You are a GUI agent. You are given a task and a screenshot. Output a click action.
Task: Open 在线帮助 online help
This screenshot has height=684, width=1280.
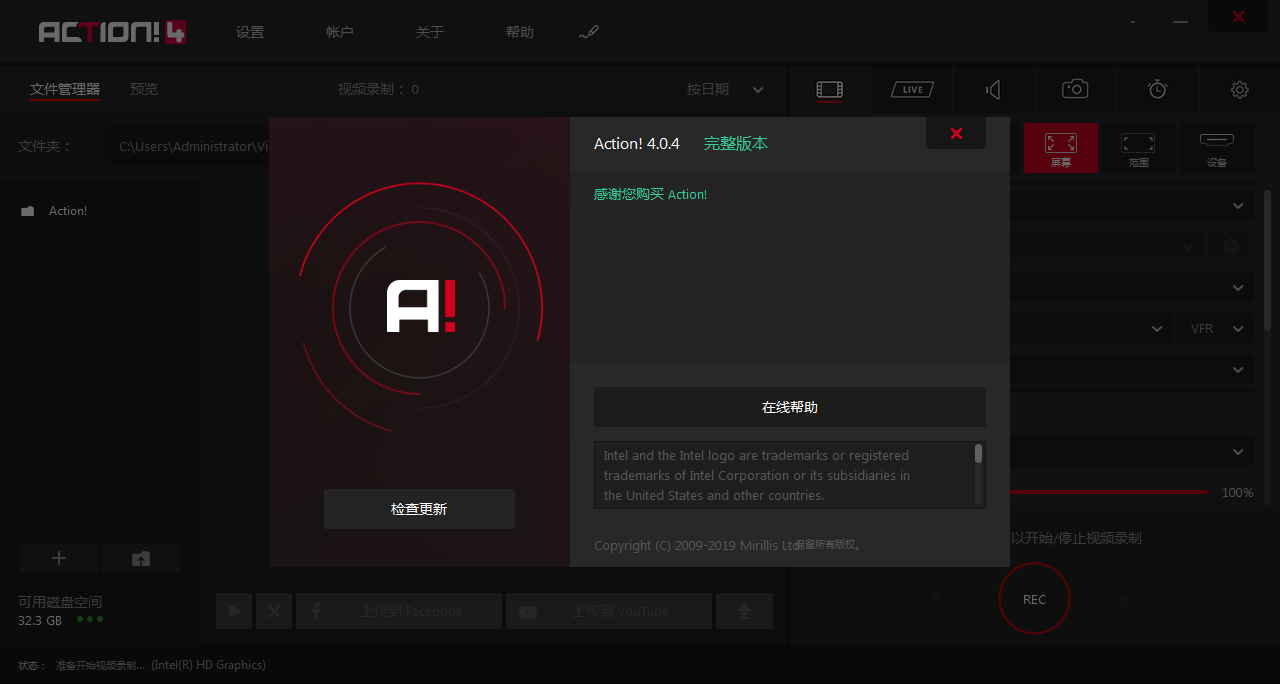[790, 407]
